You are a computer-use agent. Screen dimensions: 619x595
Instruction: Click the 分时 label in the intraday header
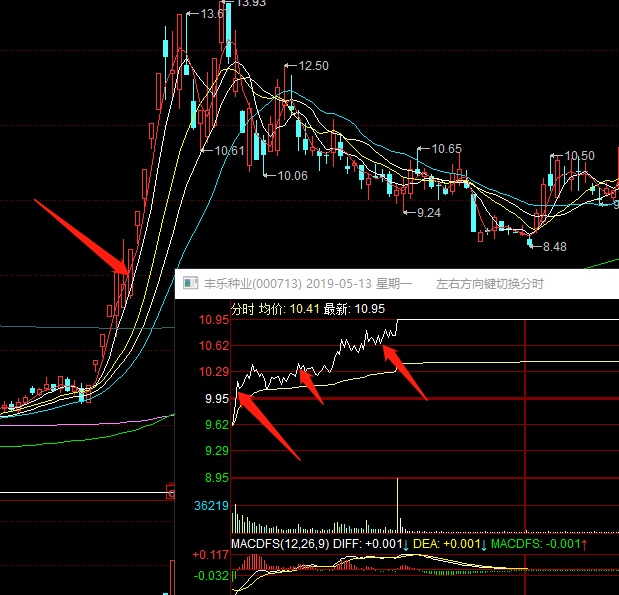[243, 309]
